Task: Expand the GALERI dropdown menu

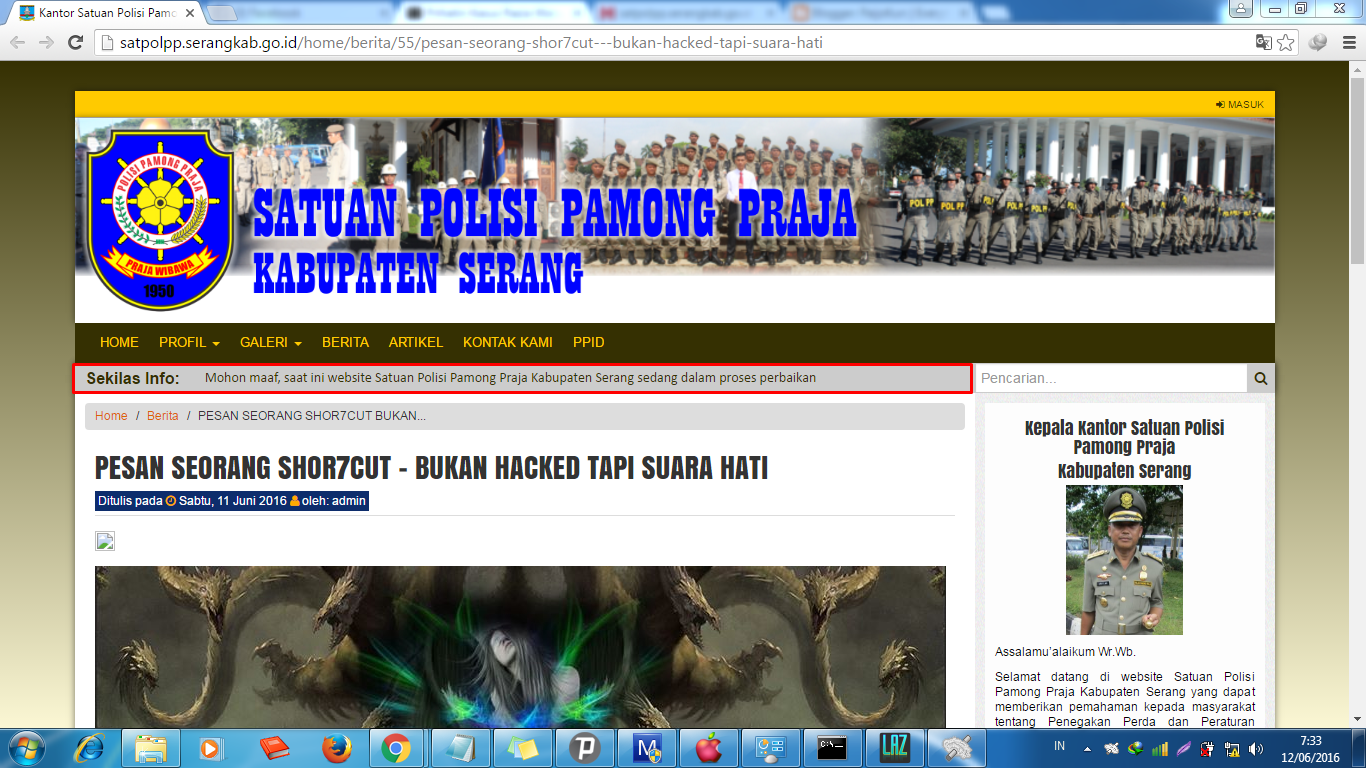Action: tap(271, 342)
